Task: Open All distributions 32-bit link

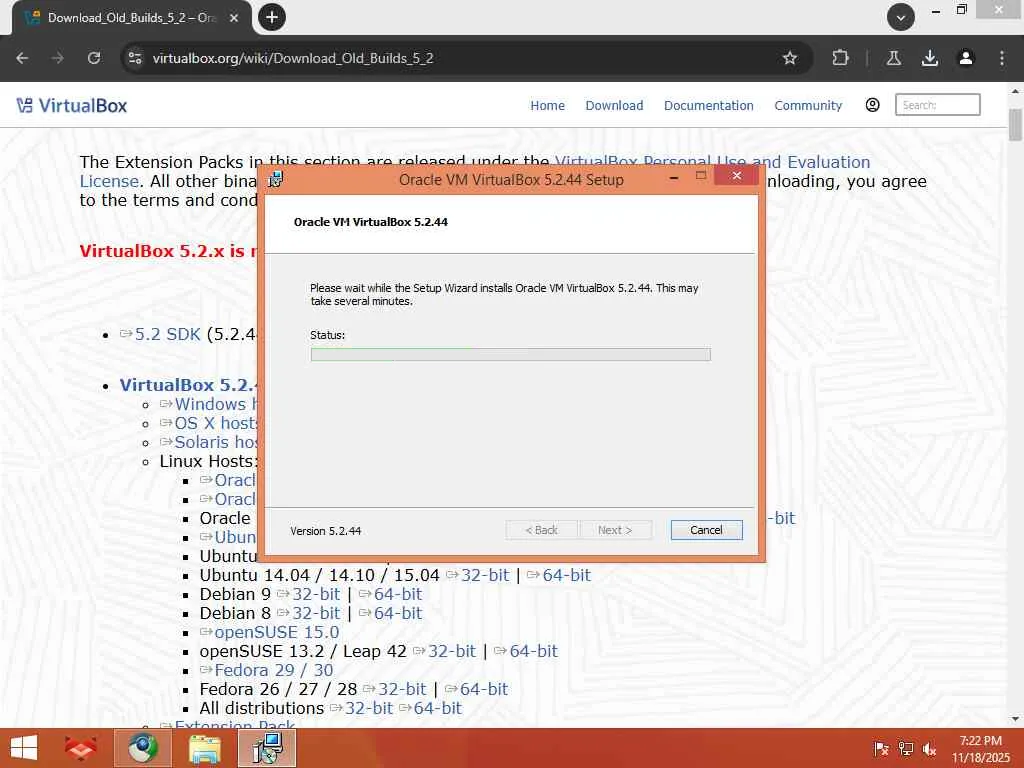Action: (368, 708)
